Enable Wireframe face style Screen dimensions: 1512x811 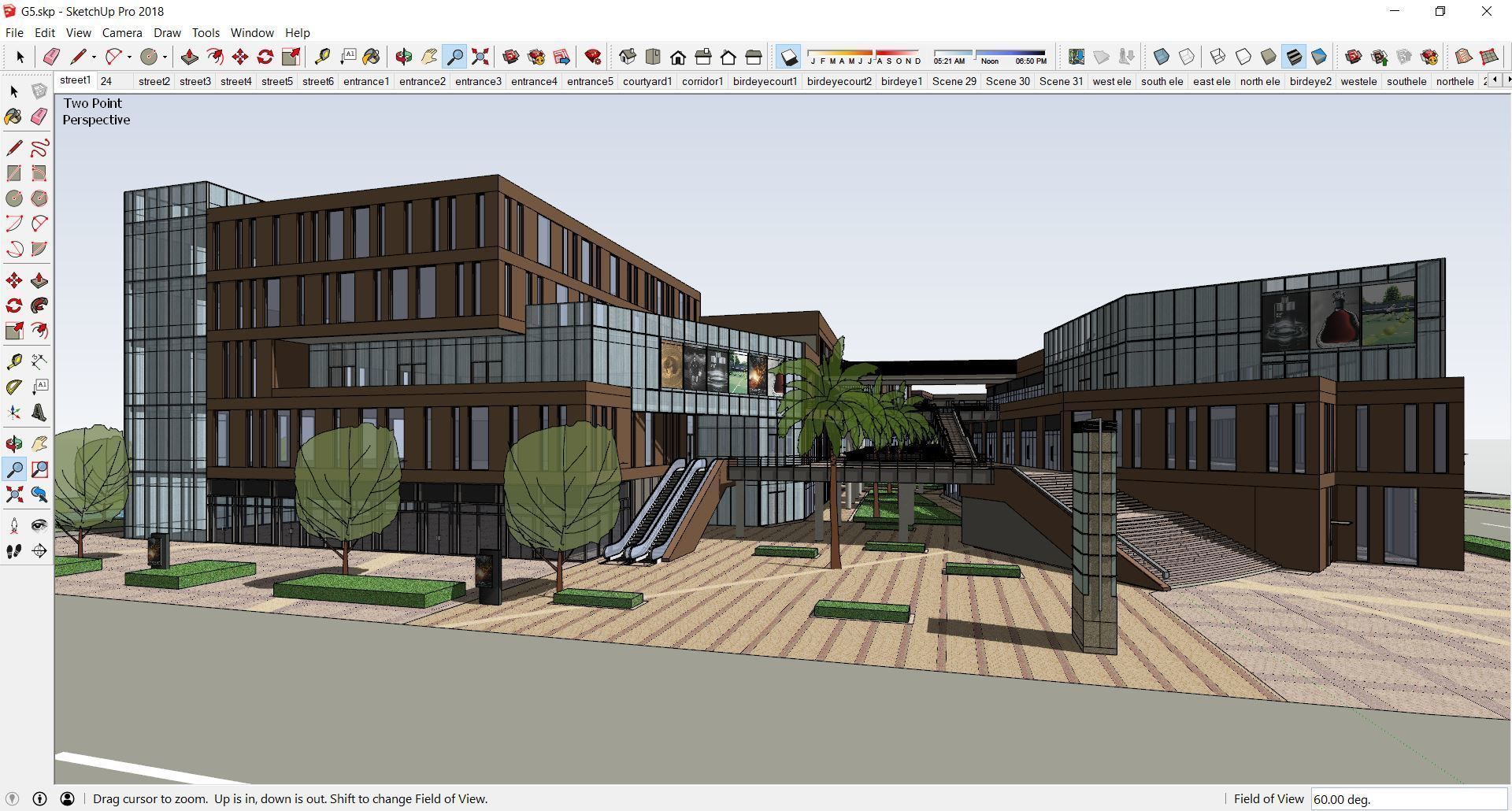pos(1217,57)
